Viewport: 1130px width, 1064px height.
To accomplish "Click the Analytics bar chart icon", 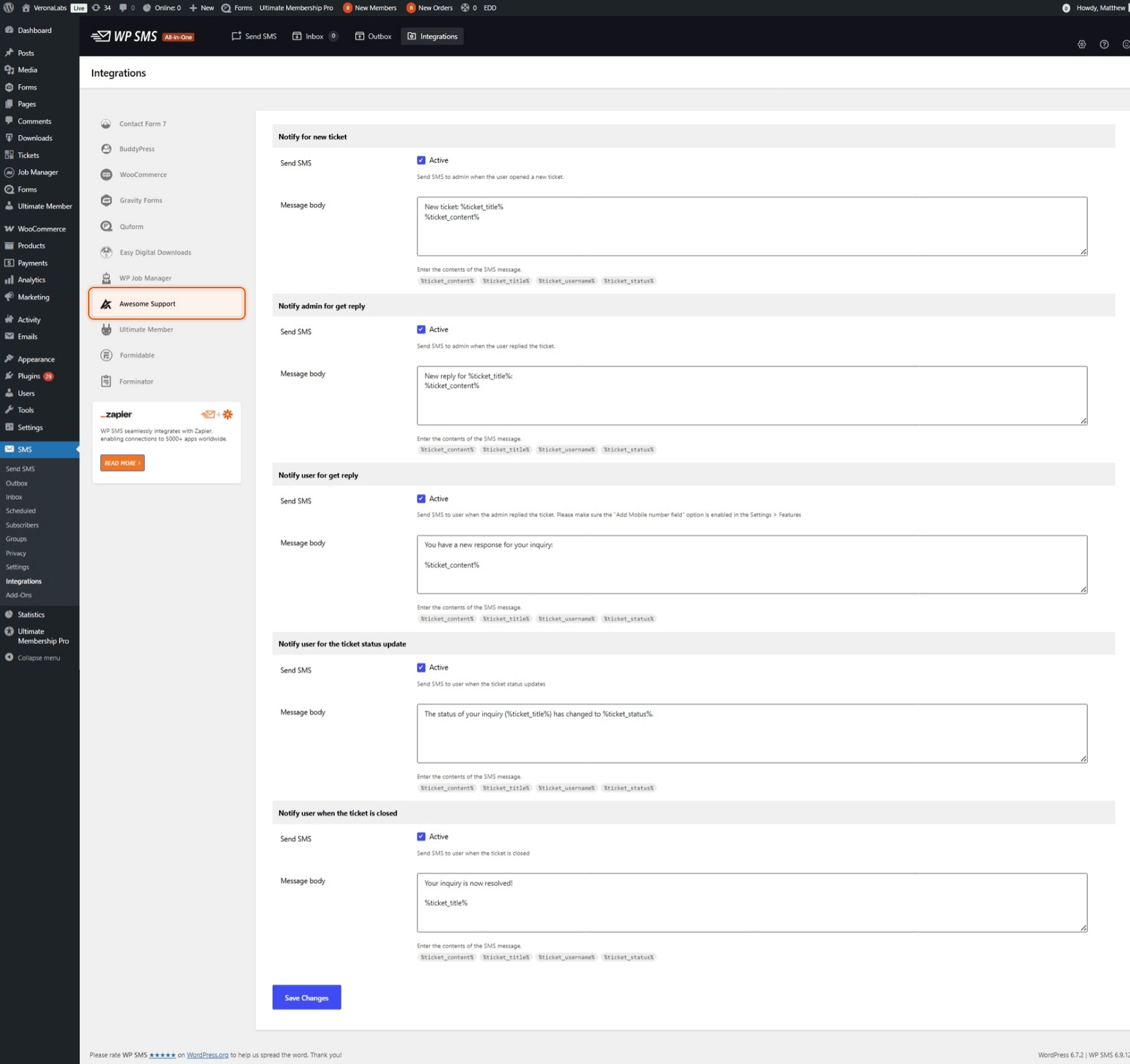I will tap(9, 280).
